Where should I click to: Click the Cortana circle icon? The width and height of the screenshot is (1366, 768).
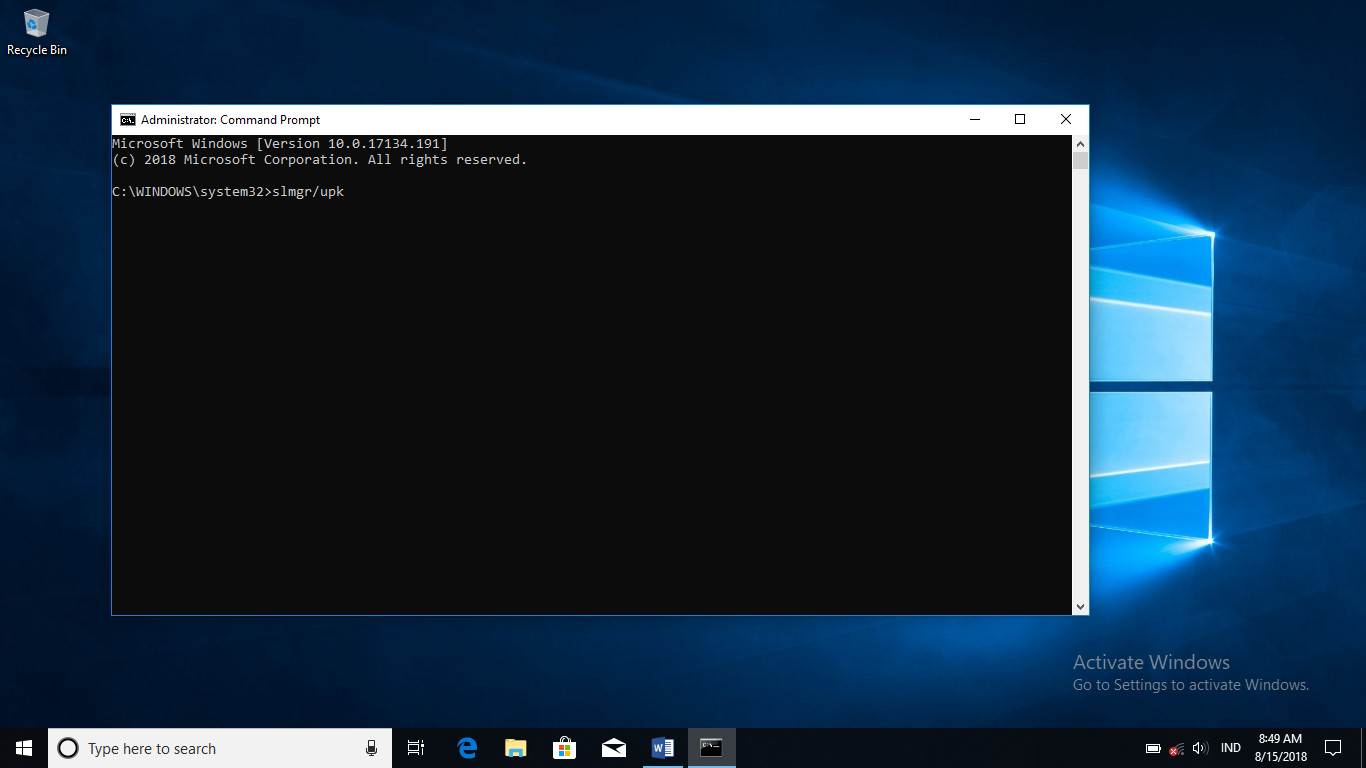pyautogui.click(x=68, y=748)
